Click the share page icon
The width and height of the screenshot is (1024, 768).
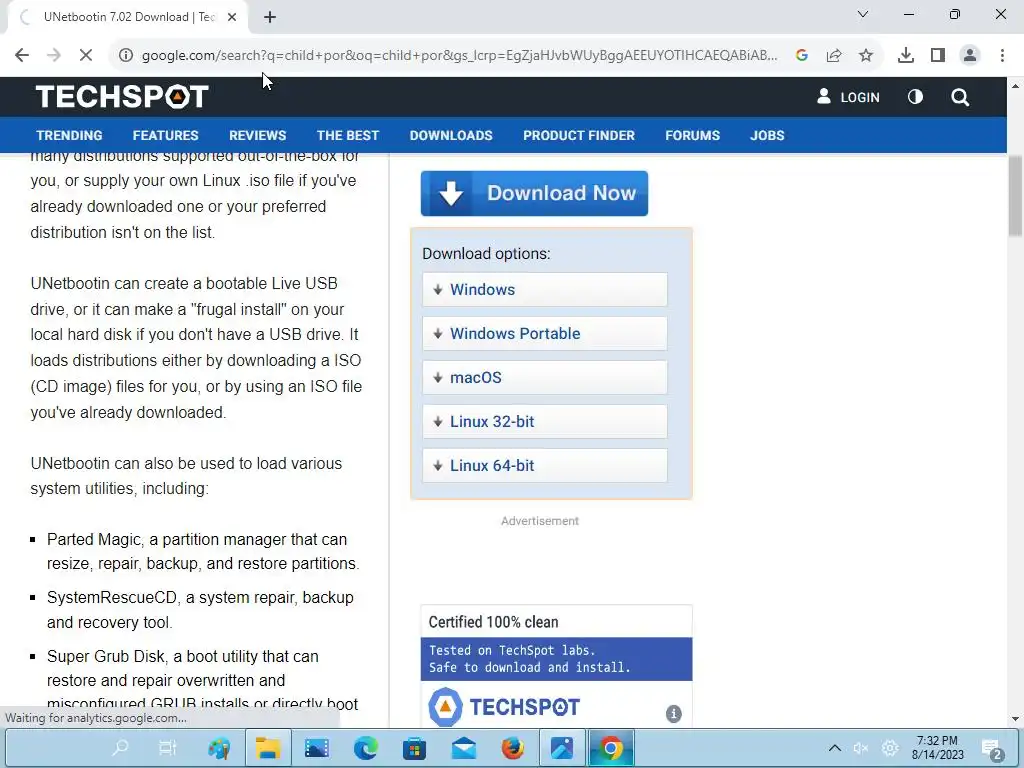pos(834,56)
